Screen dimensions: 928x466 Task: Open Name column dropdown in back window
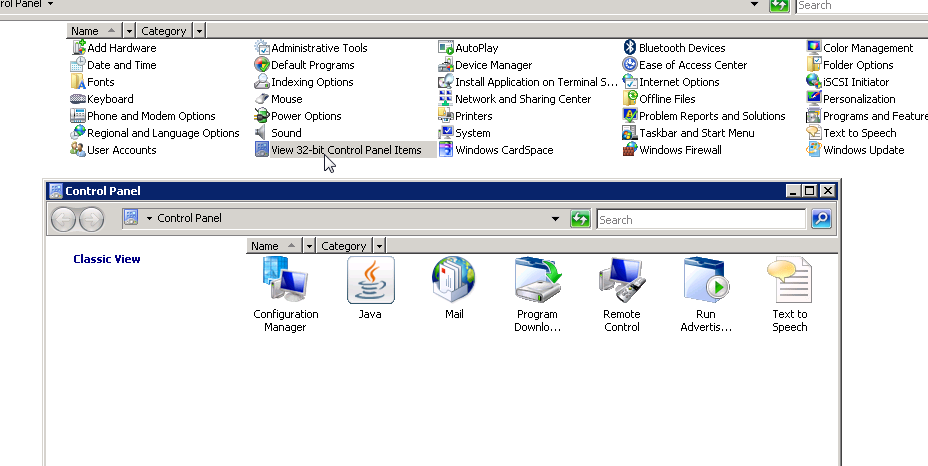[x=129, y=31]
